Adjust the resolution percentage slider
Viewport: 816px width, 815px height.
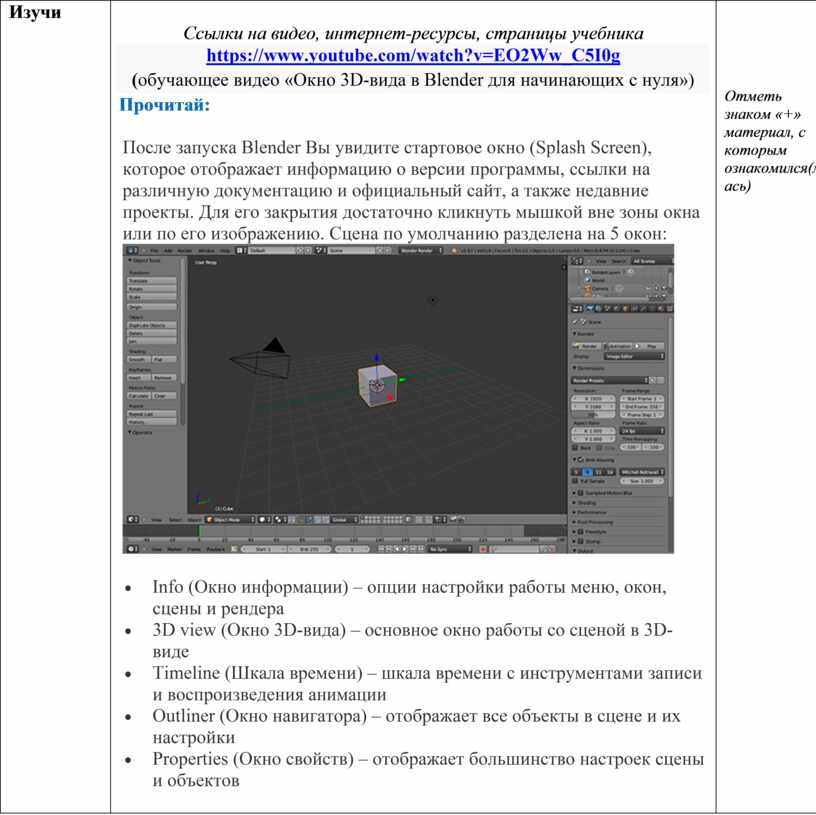tap(593, 414)
